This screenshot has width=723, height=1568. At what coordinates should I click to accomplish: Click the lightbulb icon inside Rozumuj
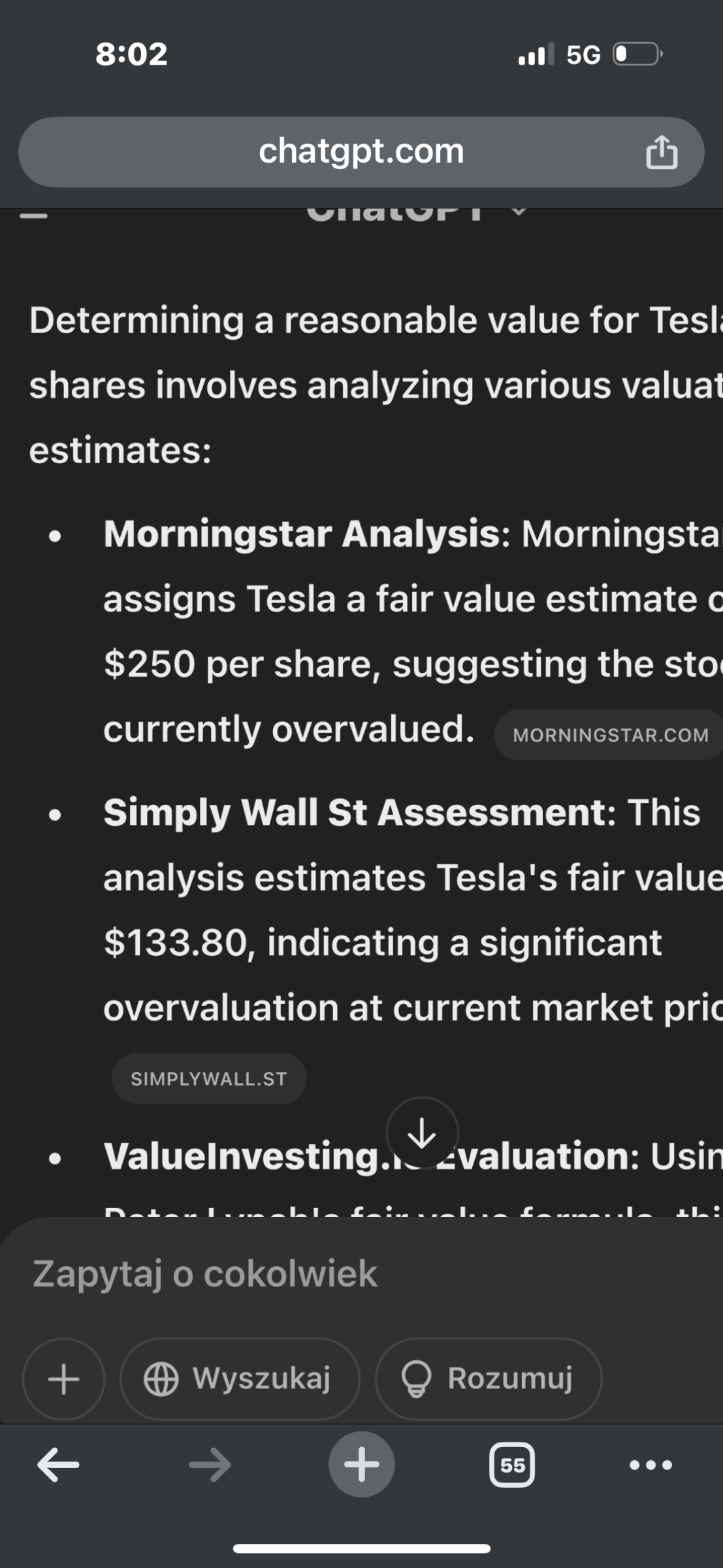[416, 1379]
